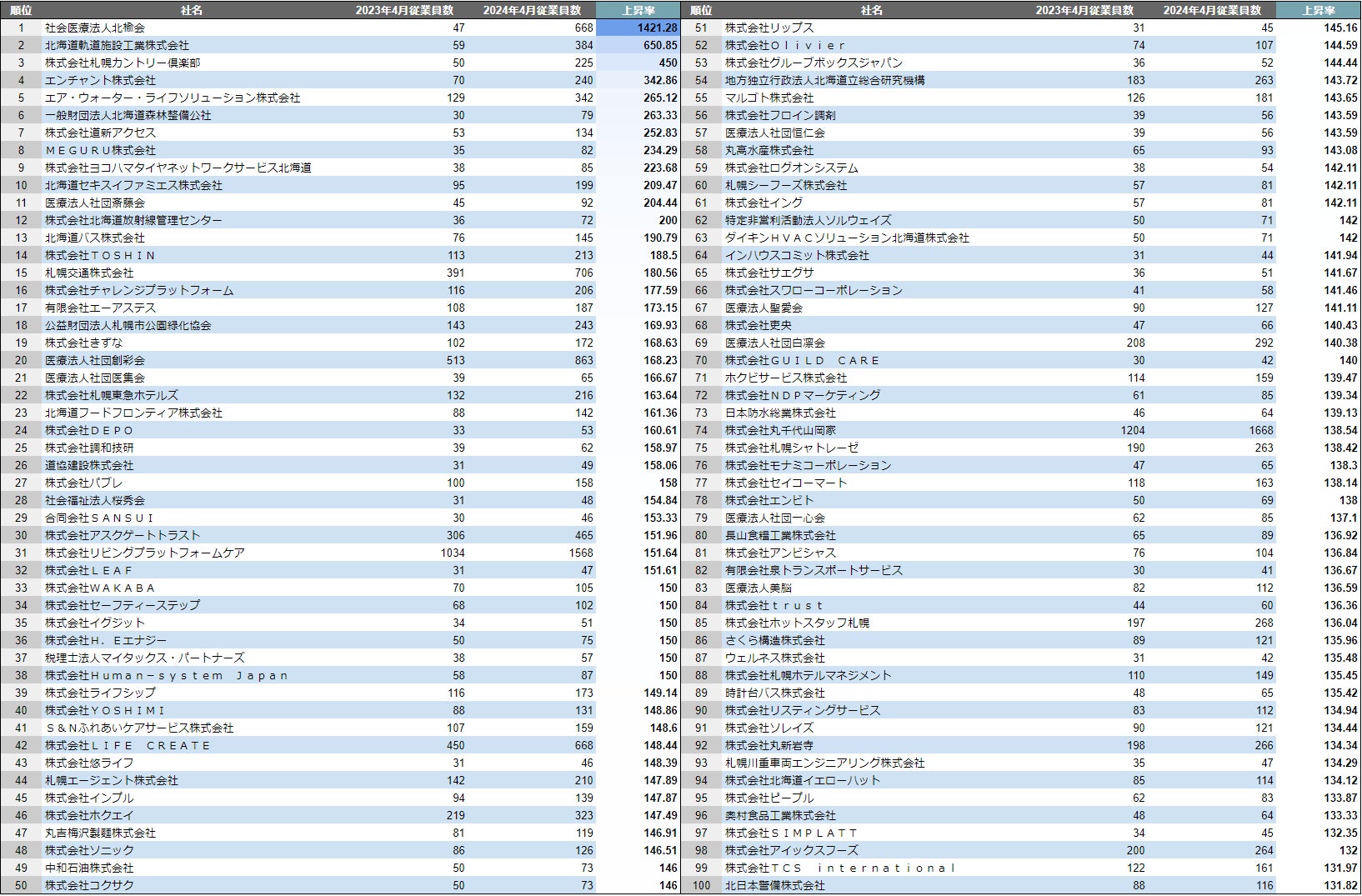Click 株式会社札幌東急ホテルズ
1362x896 pixels.
tap(112, 395)
